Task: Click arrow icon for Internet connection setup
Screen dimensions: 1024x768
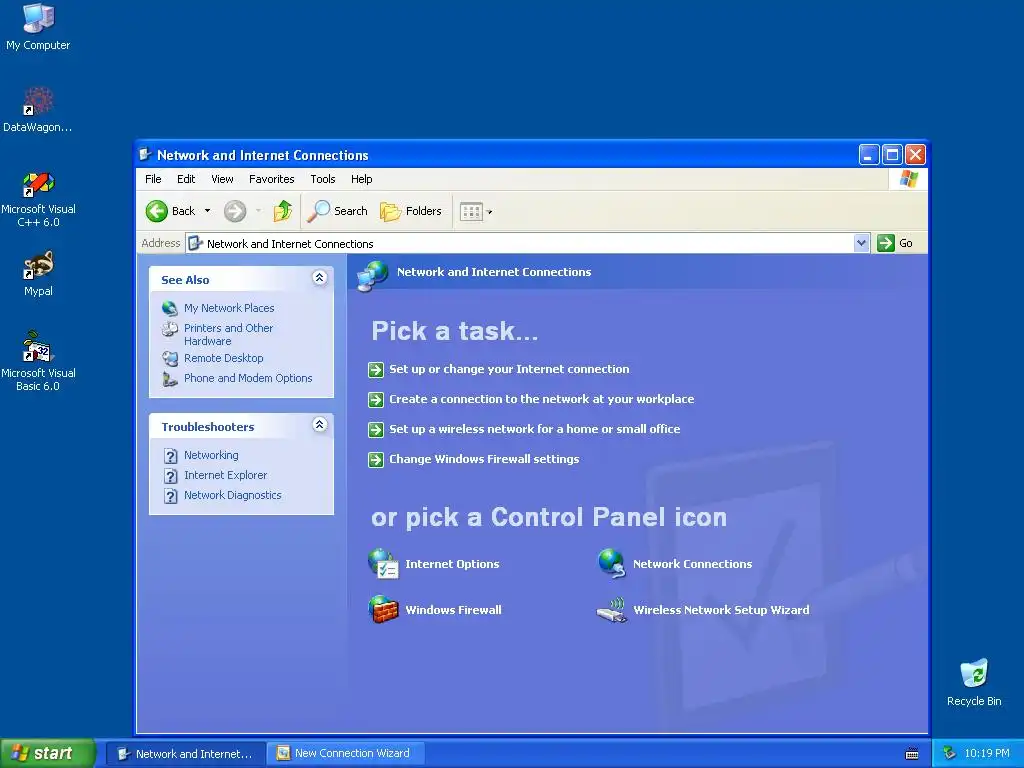Action: 376,370
